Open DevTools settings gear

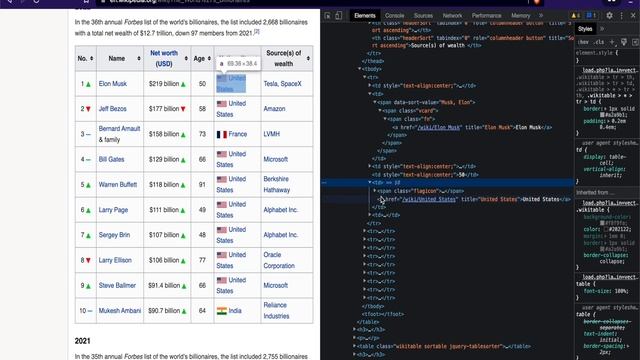click(609, 16)
